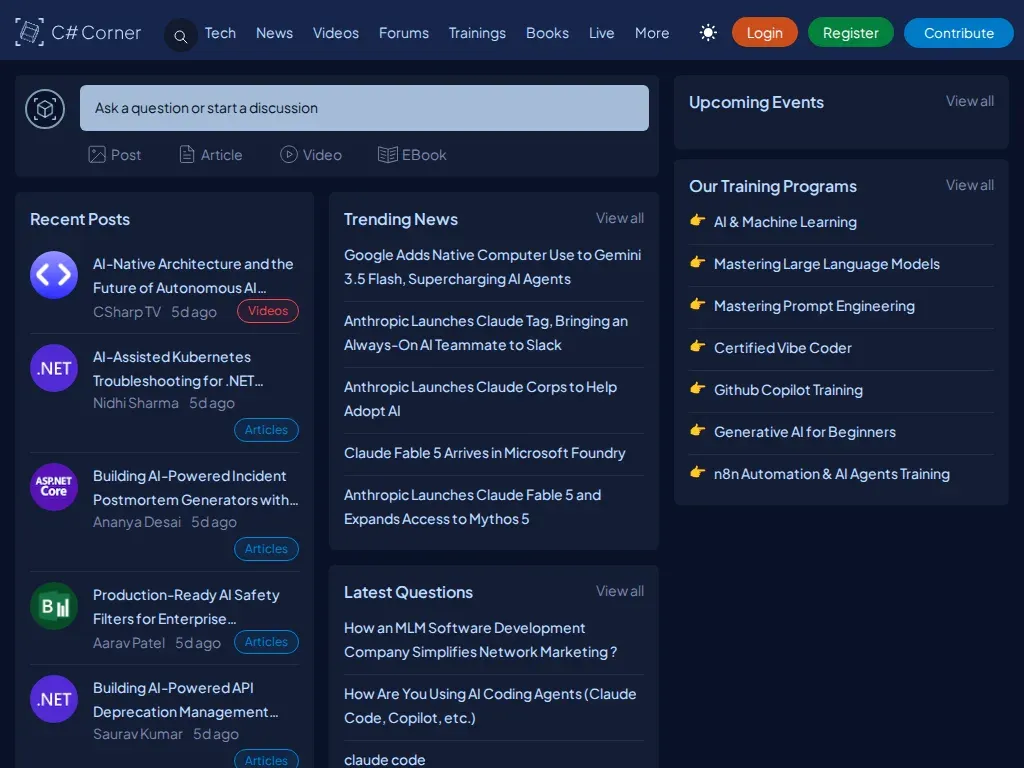
Task: Select the Post image icon
Action: click(x=97, y=155)
